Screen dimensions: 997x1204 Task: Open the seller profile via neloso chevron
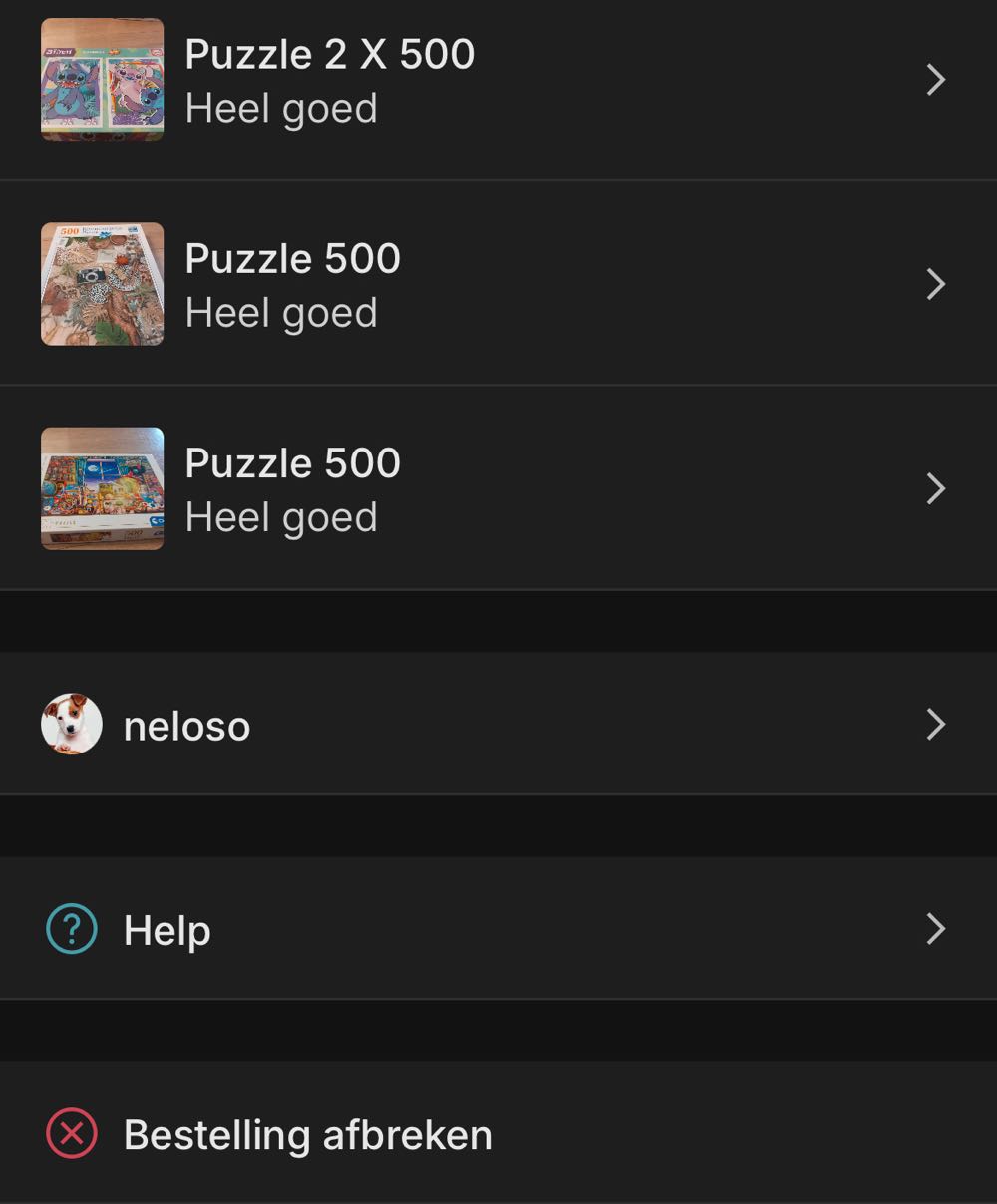pos(935,725)
